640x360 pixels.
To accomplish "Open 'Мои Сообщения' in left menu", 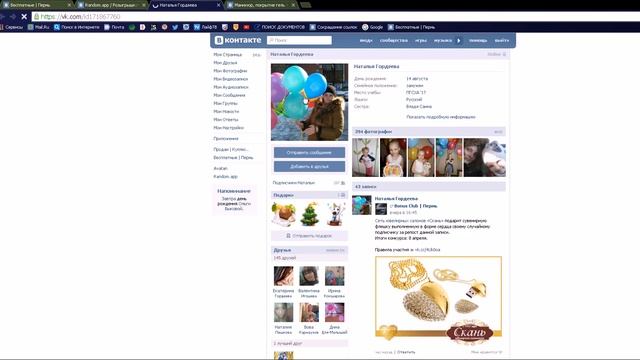I will 229,96.
